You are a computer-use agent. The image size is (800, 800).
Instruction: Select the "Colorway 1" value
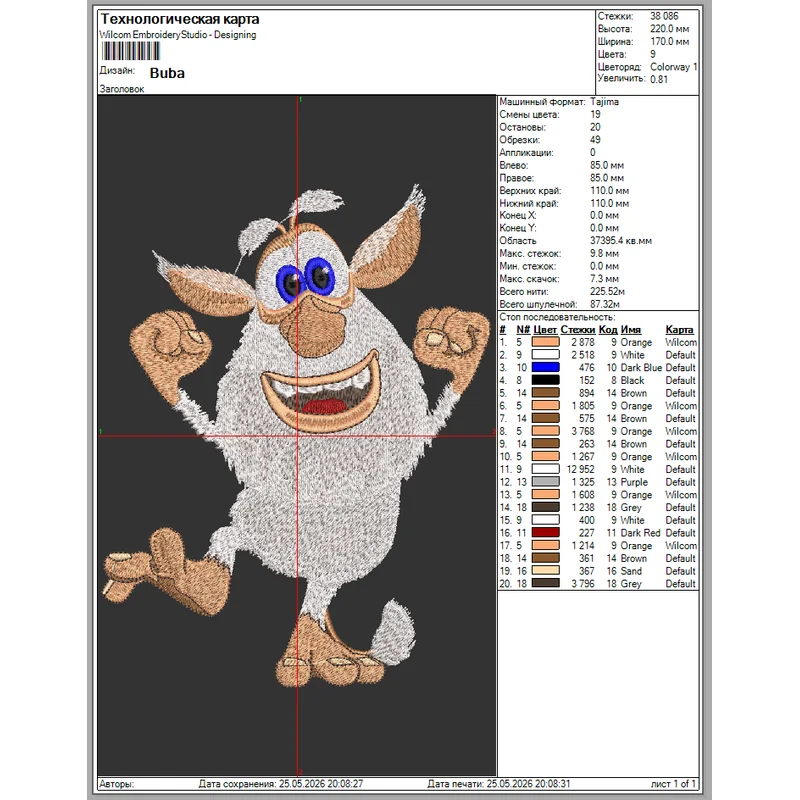(673, 67)
